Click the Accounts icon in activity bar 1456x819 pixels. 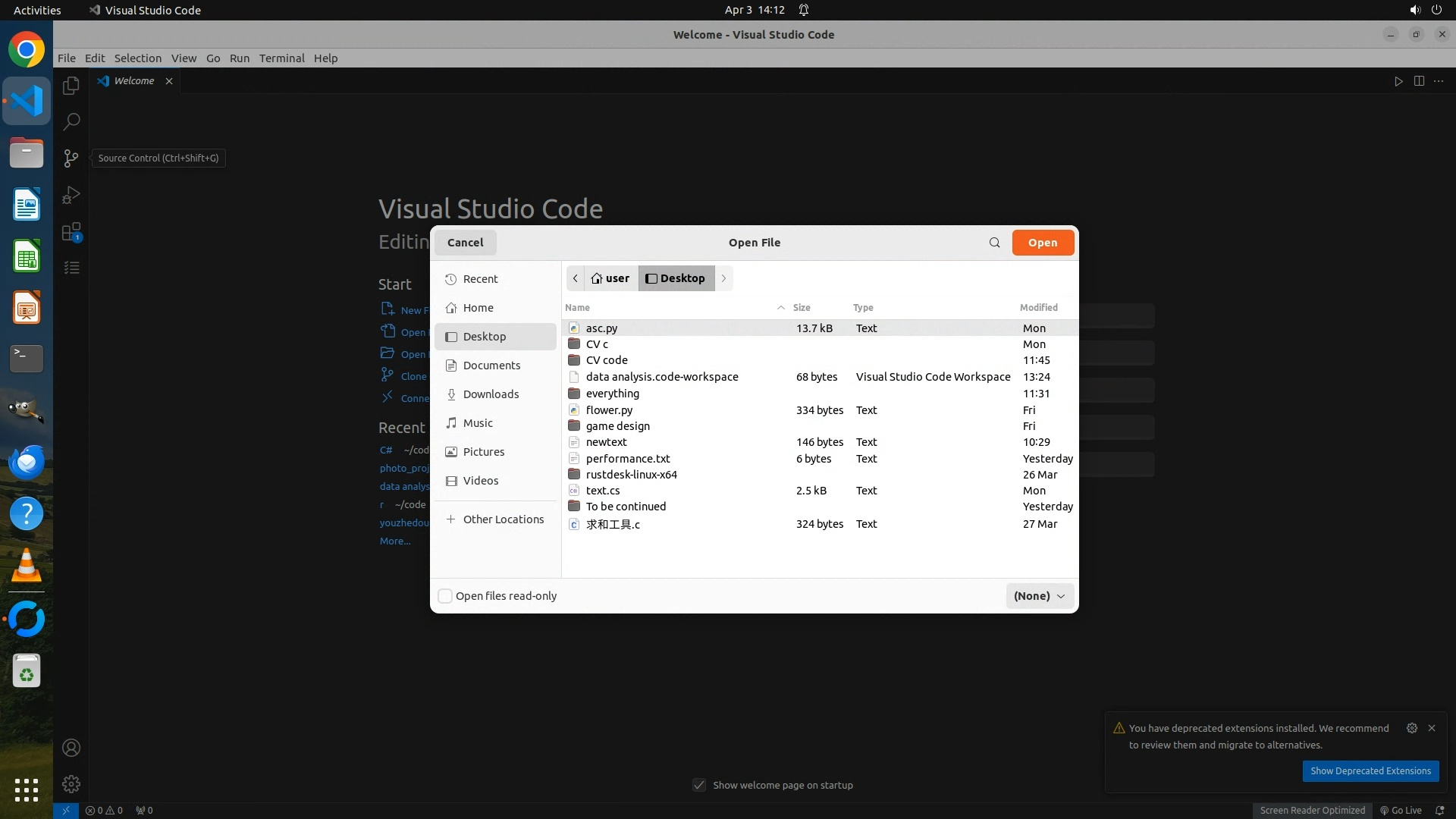click(x=71, y=748)
